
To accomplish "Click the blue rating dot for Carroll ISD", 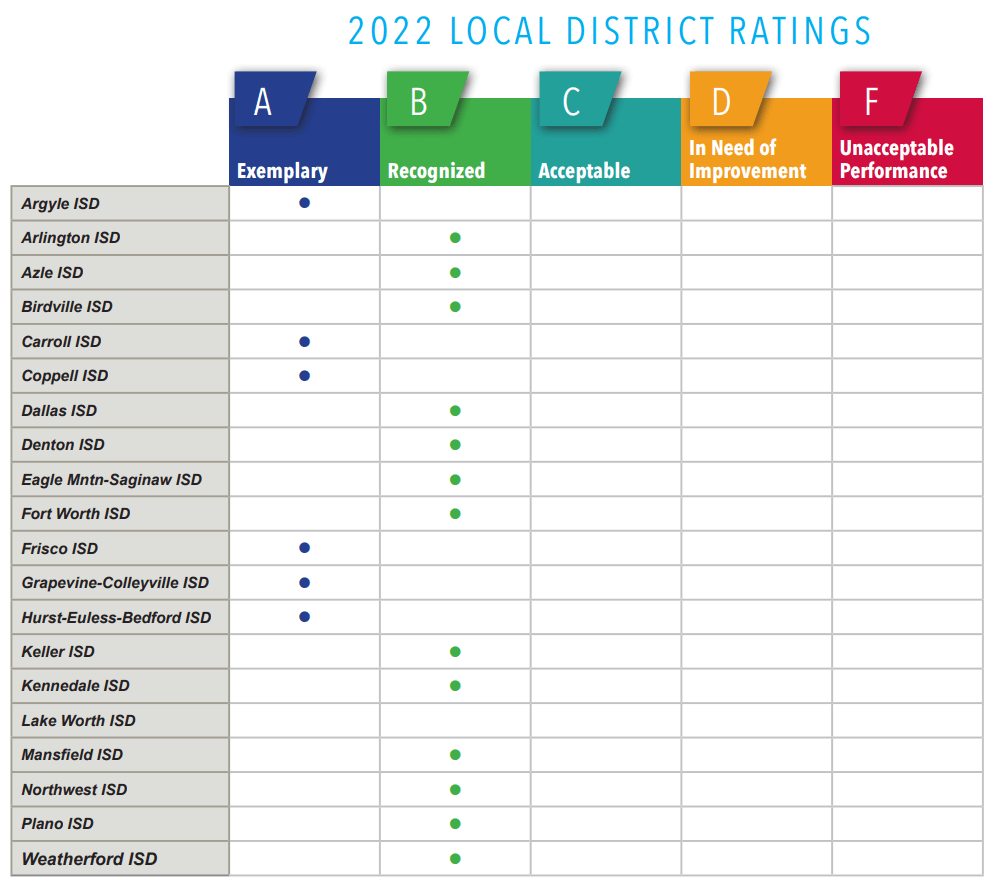I will pyautogui.click(x=304, y=342).
